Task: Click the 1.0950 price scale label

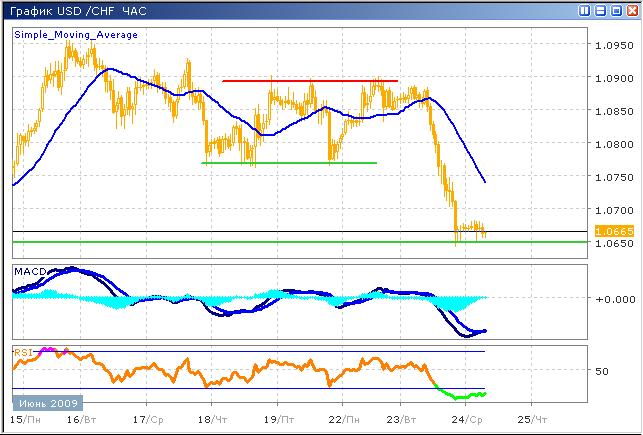Action: point(613,46)
